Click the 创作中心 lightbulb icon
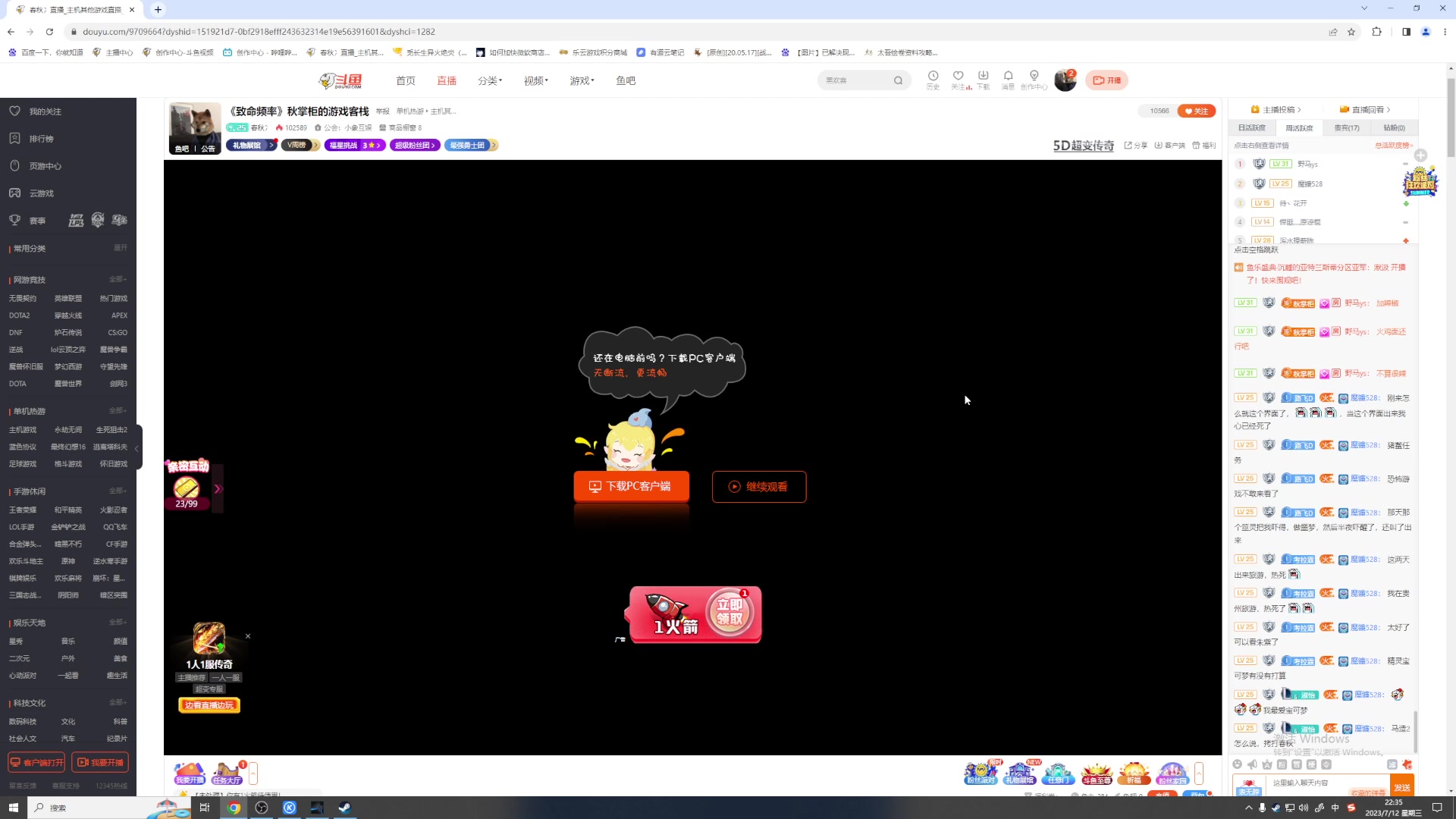Viewport: 1456px width, 819px height. 1034,76
